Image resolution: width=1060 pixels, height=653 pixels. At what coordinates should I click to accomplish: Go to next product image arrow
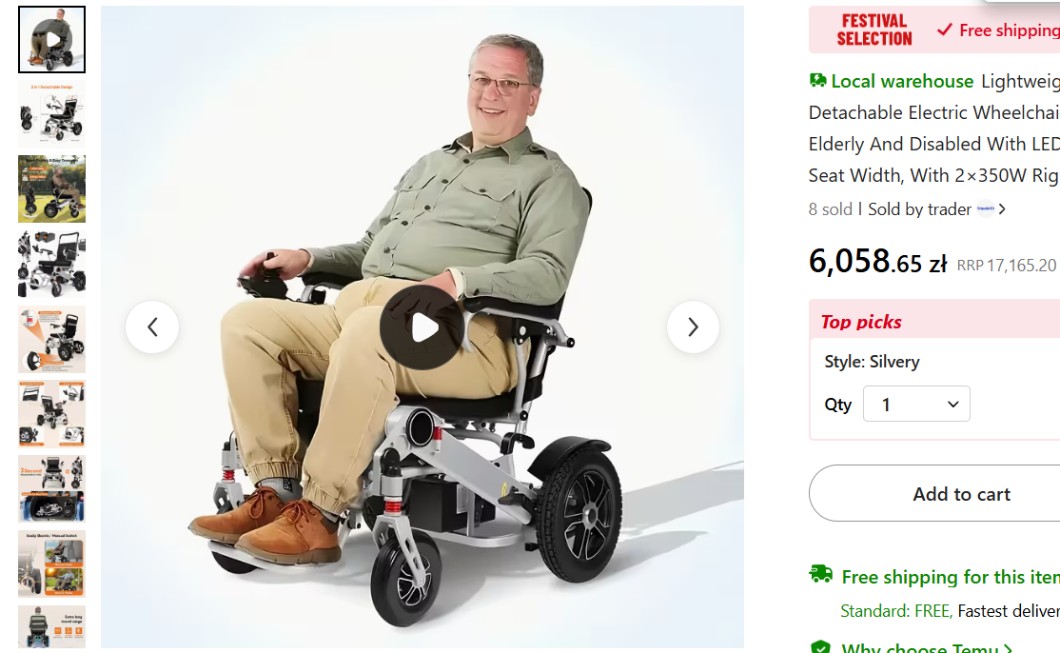pyautogui.click(x=693, y=327)
